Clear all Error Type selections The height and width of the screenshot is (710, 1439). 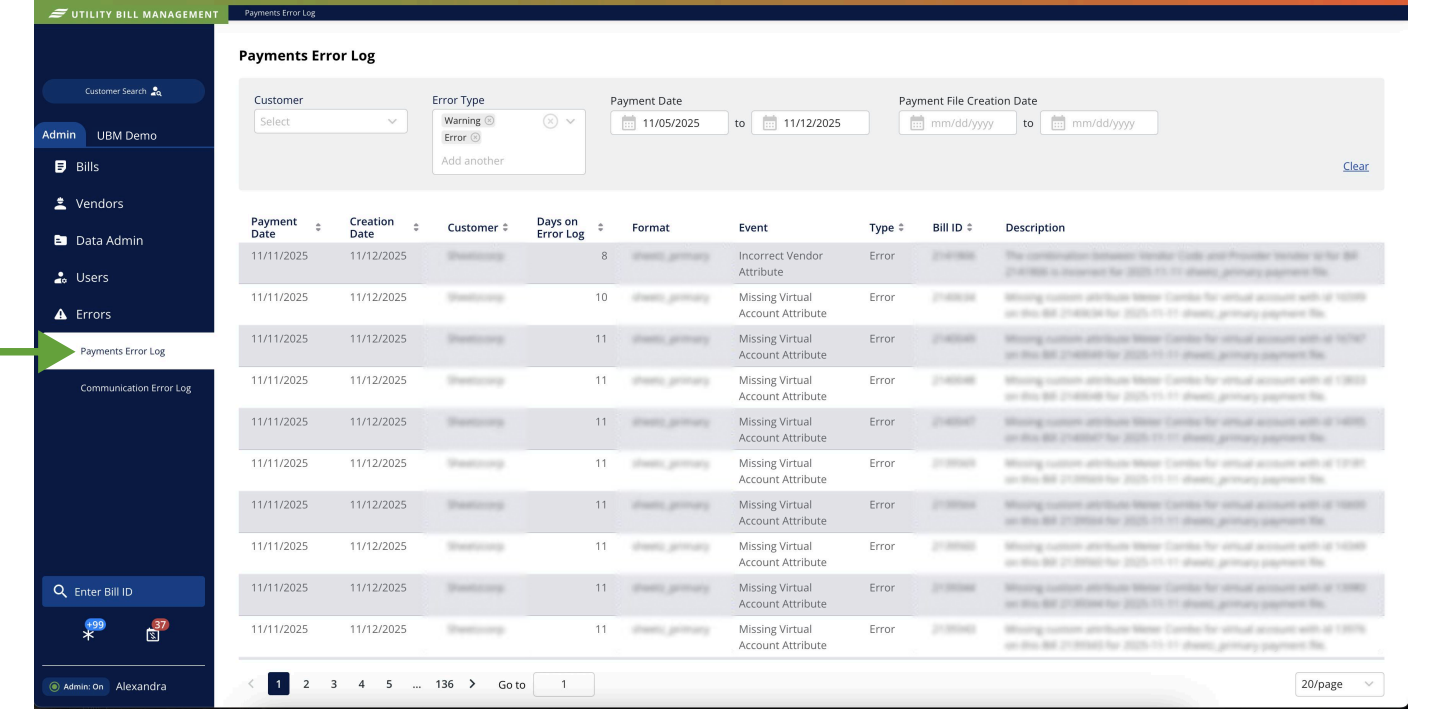coord(549,121)
